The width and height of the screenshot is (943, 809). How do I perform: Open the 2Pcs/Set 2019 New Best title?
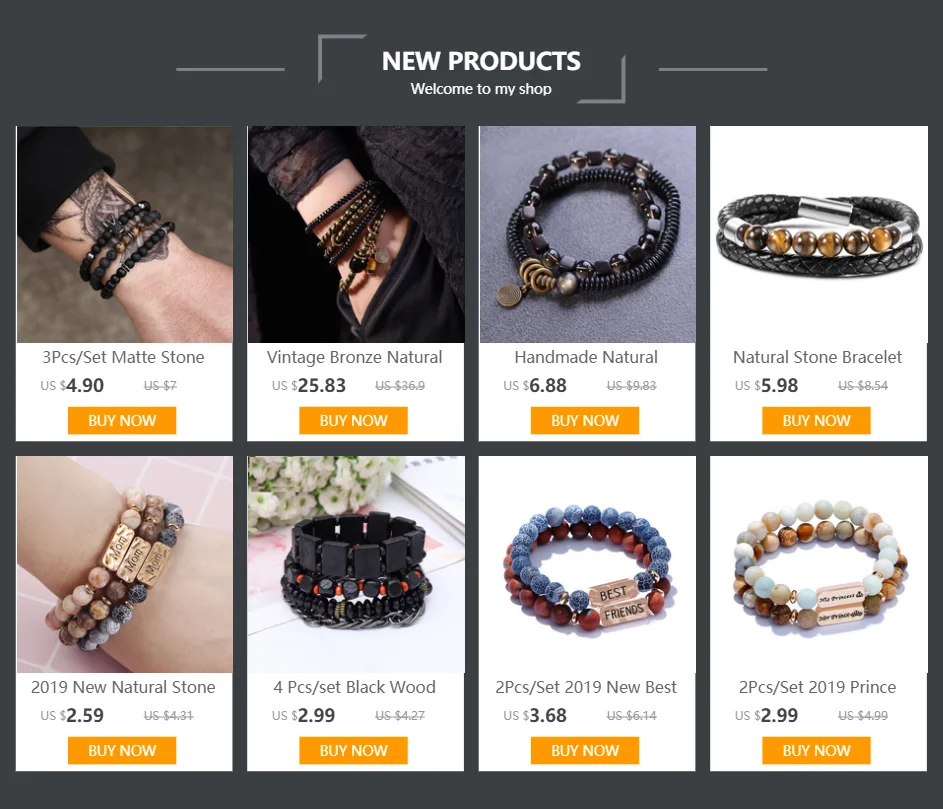click(x=586, y=687)
